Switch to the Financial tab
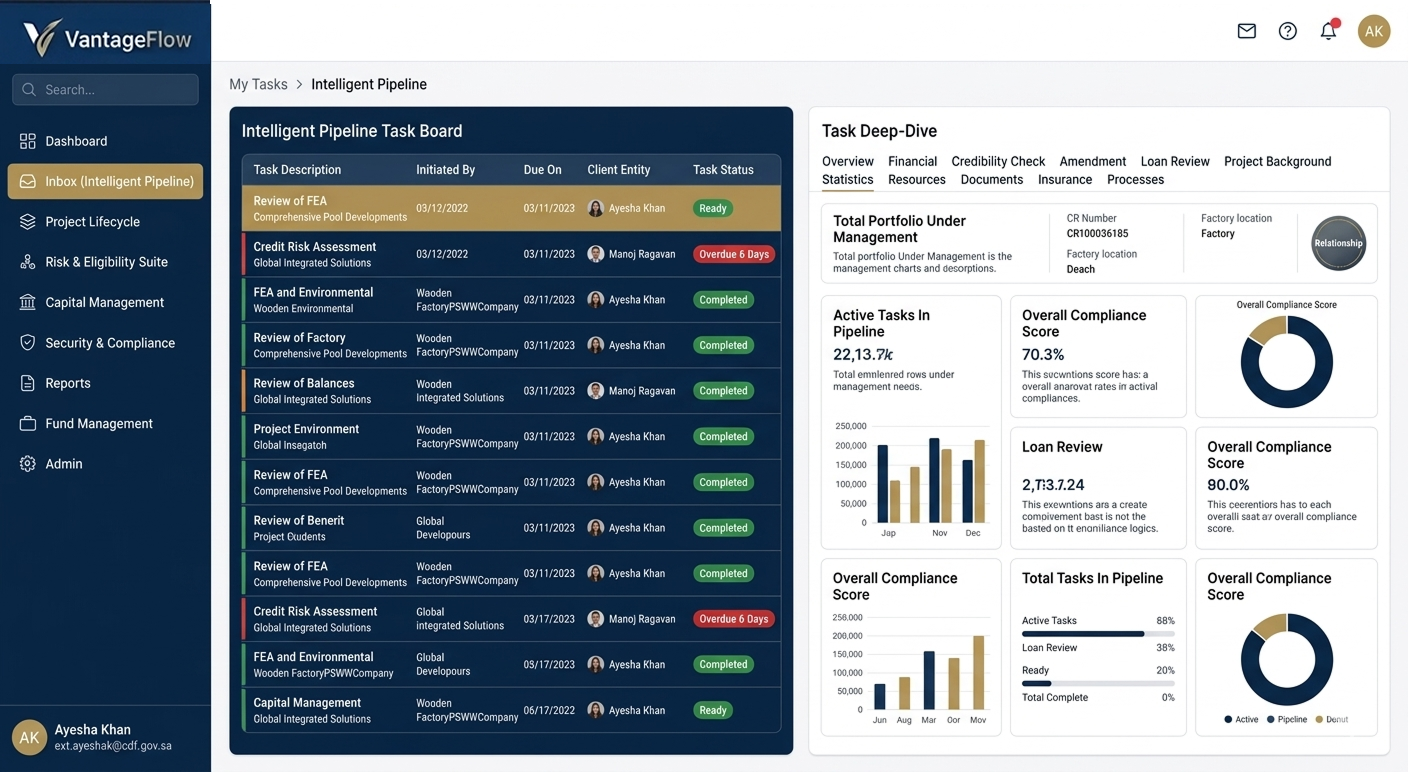1408x772 pixels. [x=912, y=161]
